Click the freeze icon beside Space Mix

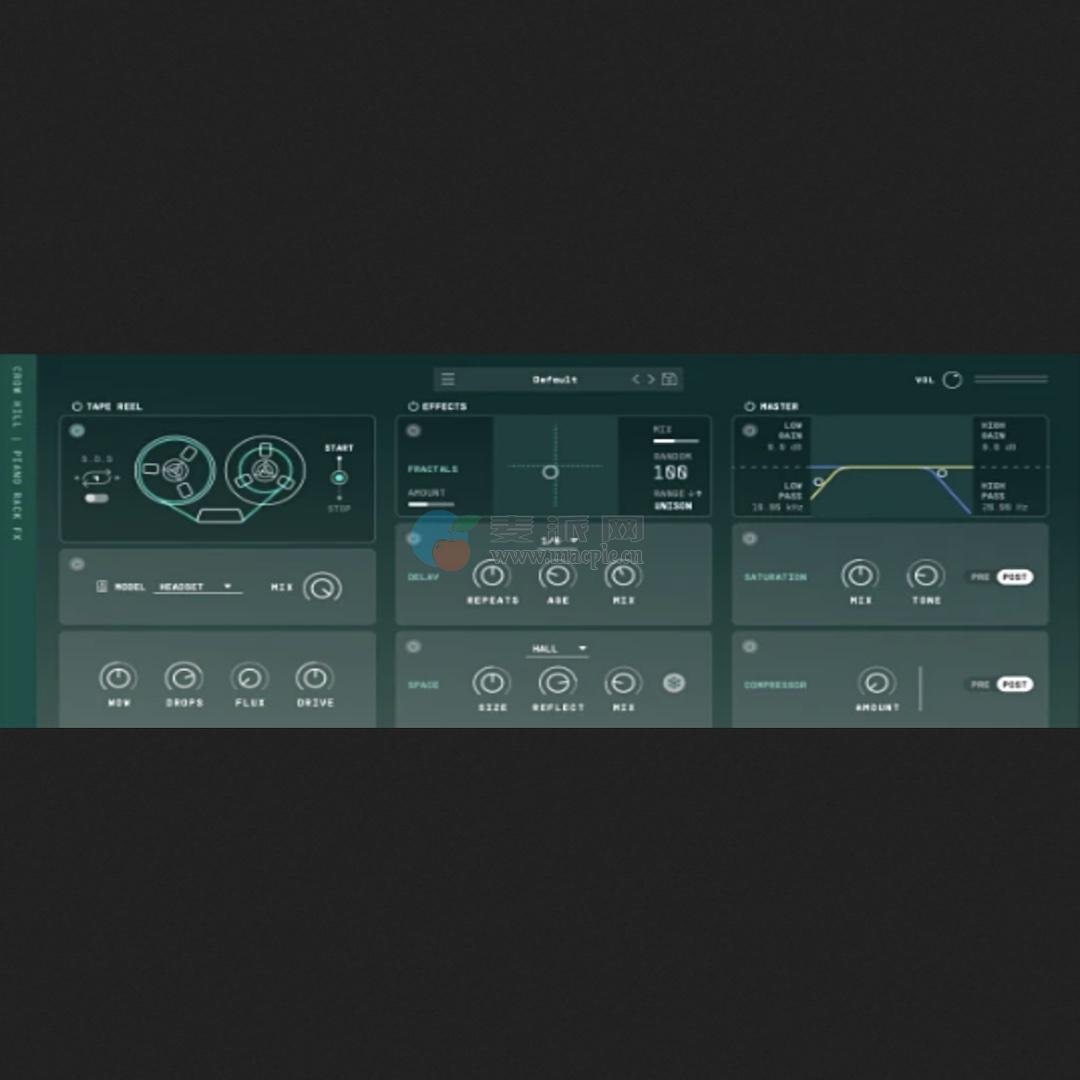coord(674,683)
